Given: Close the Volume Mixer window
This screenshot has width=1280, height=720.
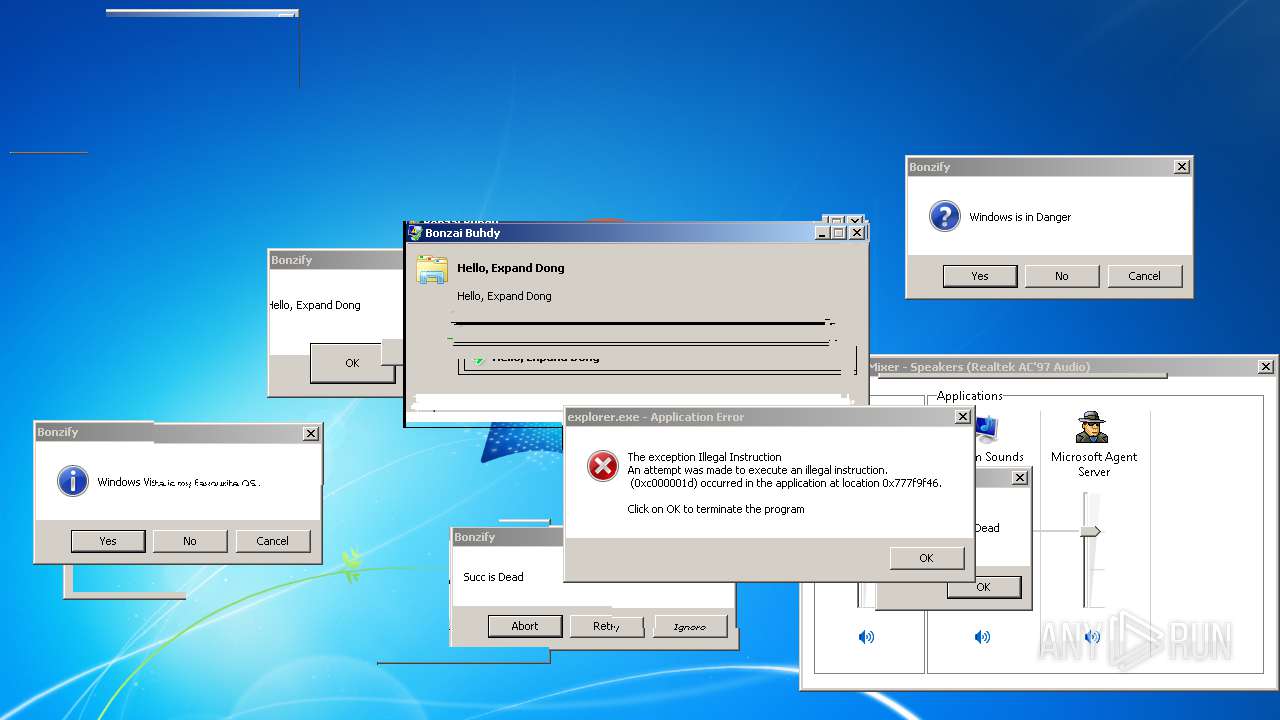Looking at the screenshot, I should [1266, 367].
